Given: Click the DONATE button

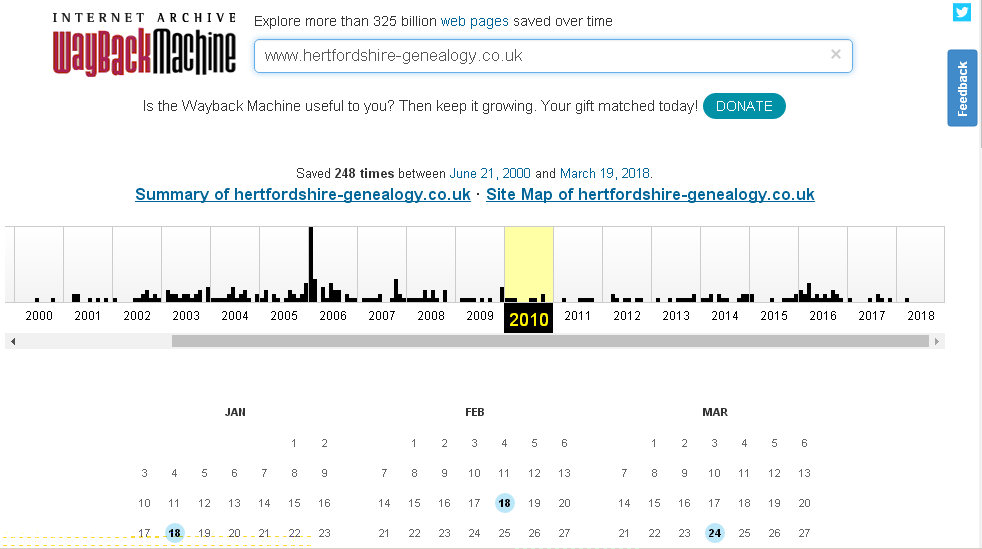Looking at the screenshot, I should (x=744, y=106).
